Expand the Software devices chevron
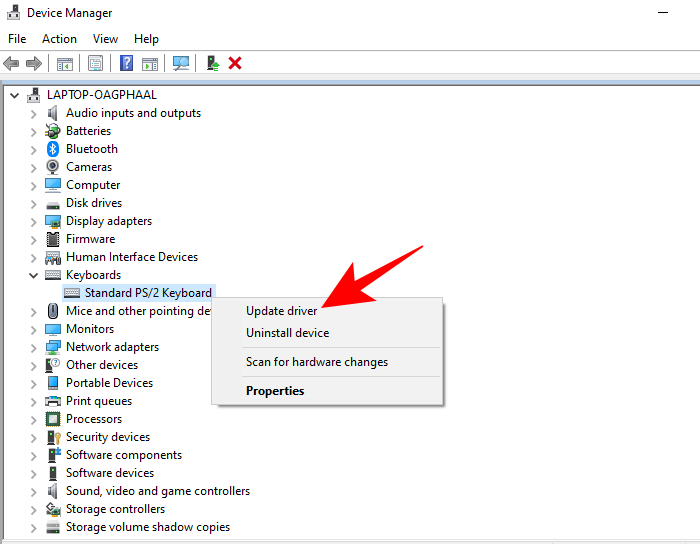Screen dimensions: 700x544 33,474
